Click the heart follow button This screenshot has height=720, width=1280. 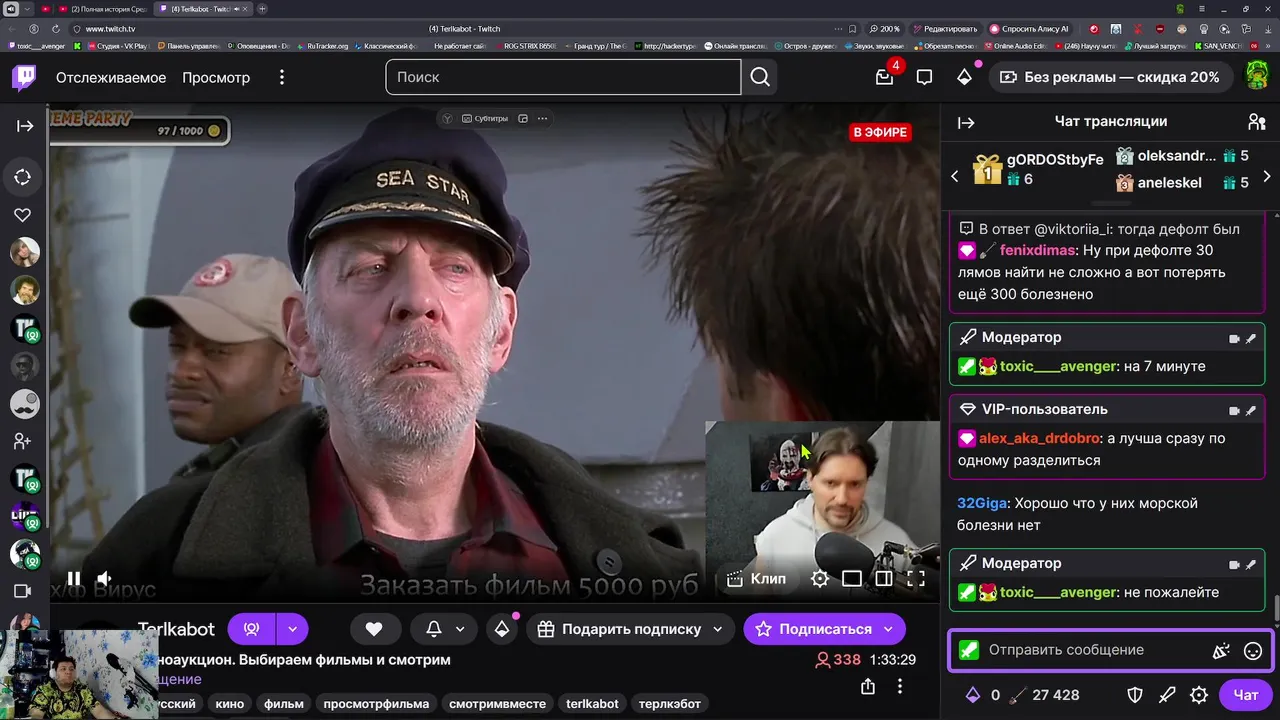pyautogui.click(x=374, y=629)
